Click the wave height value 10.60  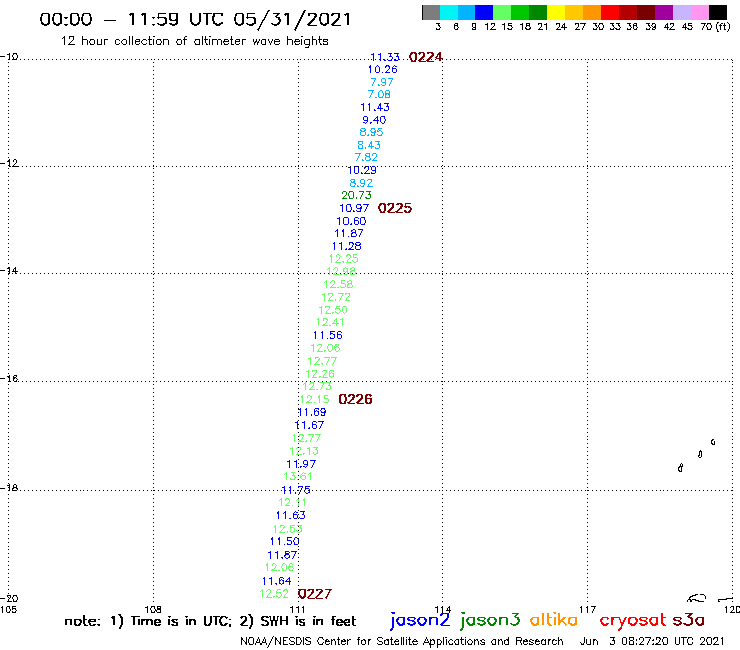[x=351, y=221]
